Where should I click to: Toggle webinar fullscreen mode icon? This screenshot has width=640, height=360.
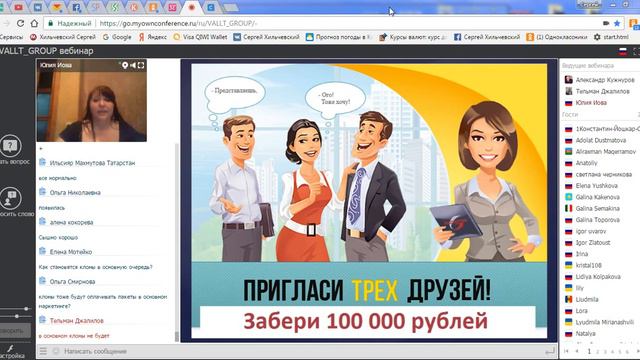[636, 51]
